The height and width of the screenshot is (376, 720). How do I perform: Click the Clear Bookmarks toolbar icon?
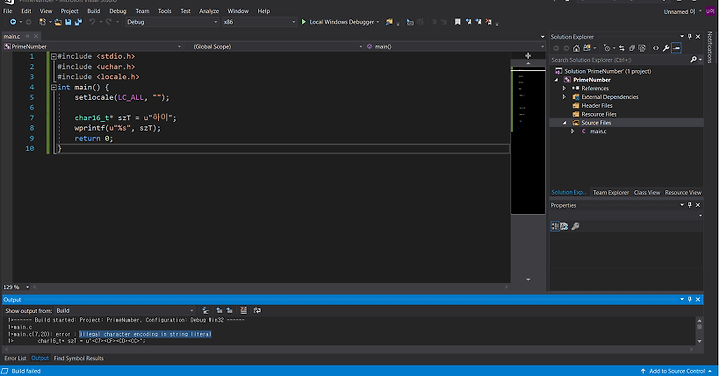coord(489,22)
